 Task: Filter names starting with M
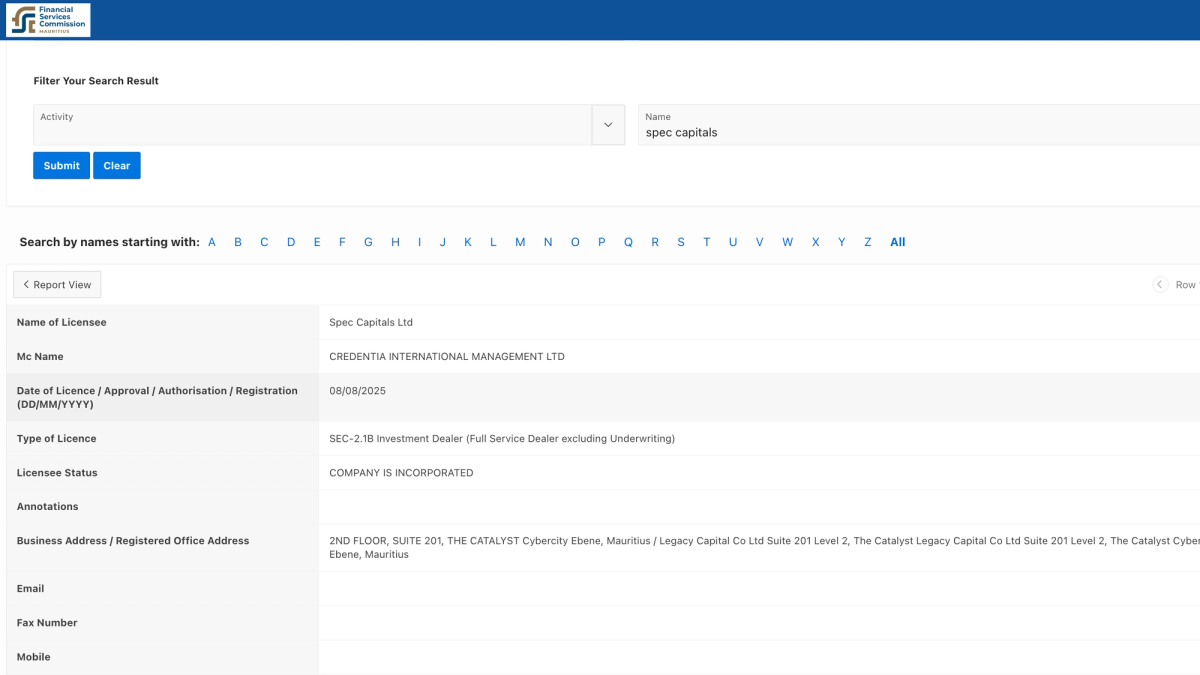(520, 242)
